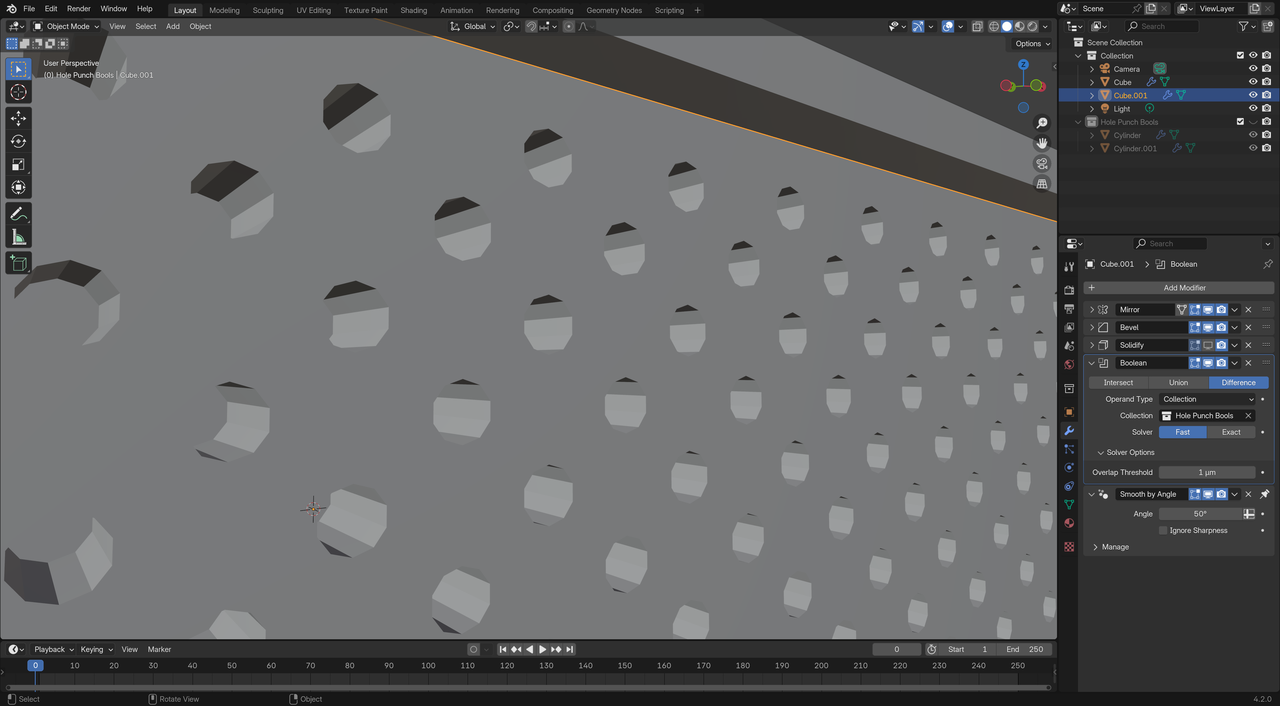Viewport: 1280px width, 706px height.
Task: Open the Render menu
Action: pos(78,9)
